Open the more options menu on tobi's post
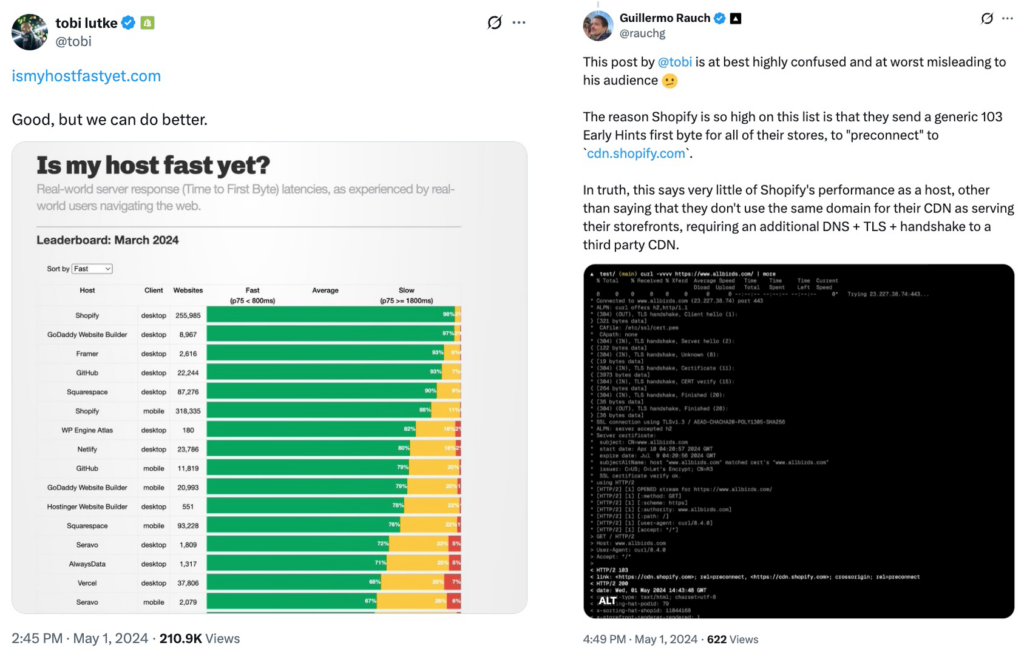Image resolution: width=1024 pixels, height=657 pixels. tap(518, 23)
